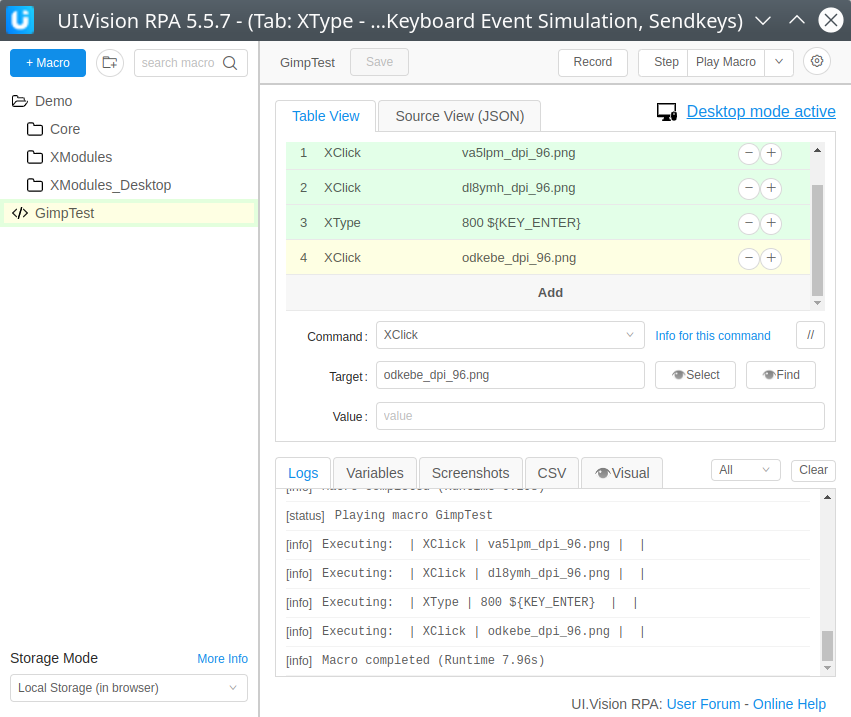
Task: Open settings via the gear icon
Action: 817,62
